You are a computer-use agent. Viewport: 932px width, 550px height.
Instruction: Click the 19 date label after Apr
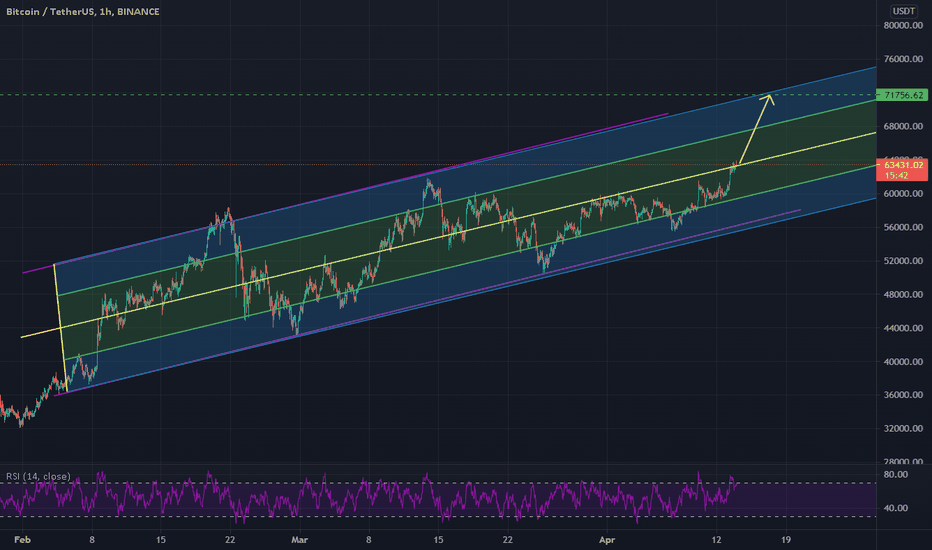coord(786,540)
